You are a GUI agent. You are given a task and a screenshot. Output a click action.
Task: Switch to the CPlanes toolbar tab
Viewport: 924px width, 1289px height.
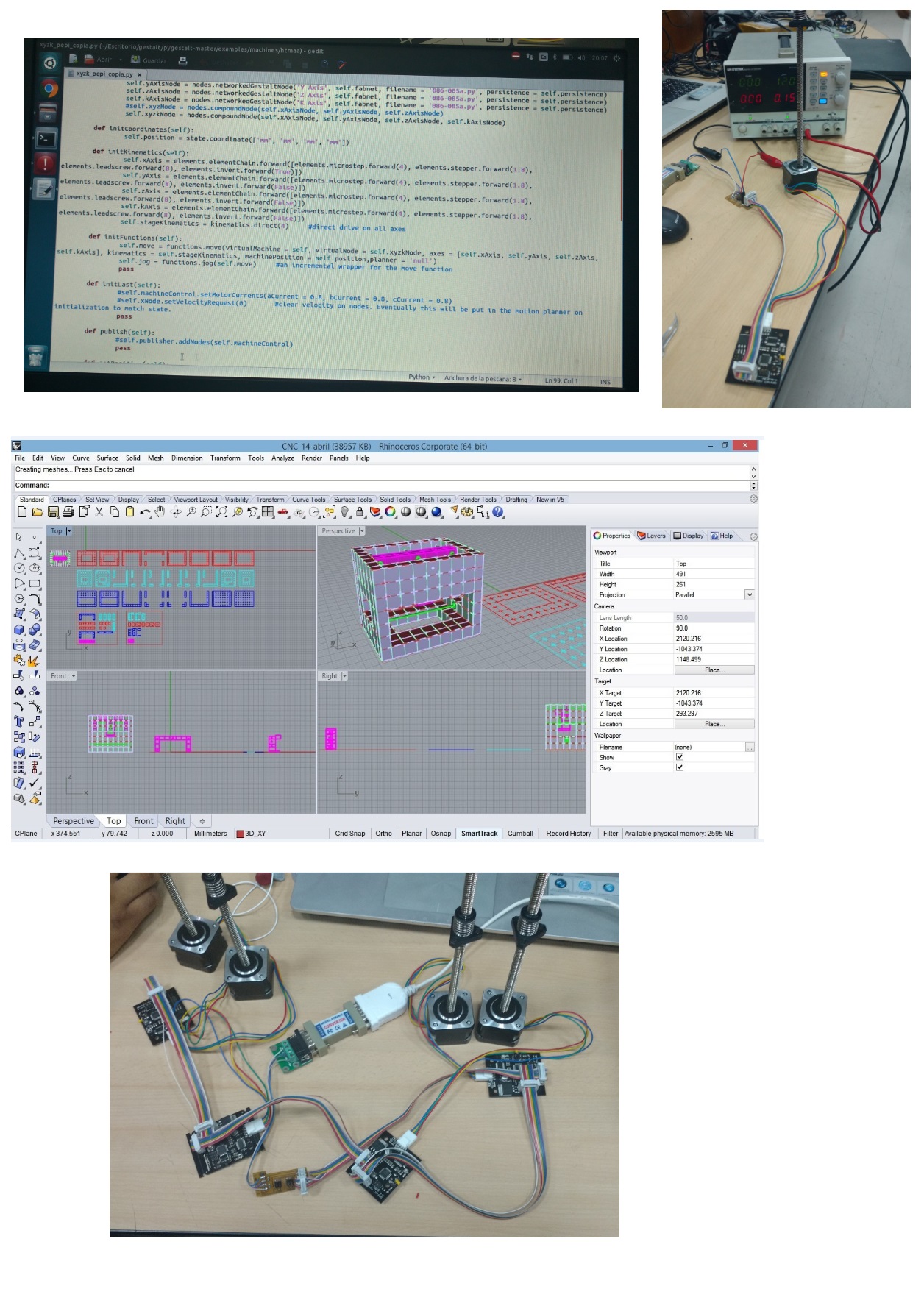pyautogui.click(x=65, y=500)
